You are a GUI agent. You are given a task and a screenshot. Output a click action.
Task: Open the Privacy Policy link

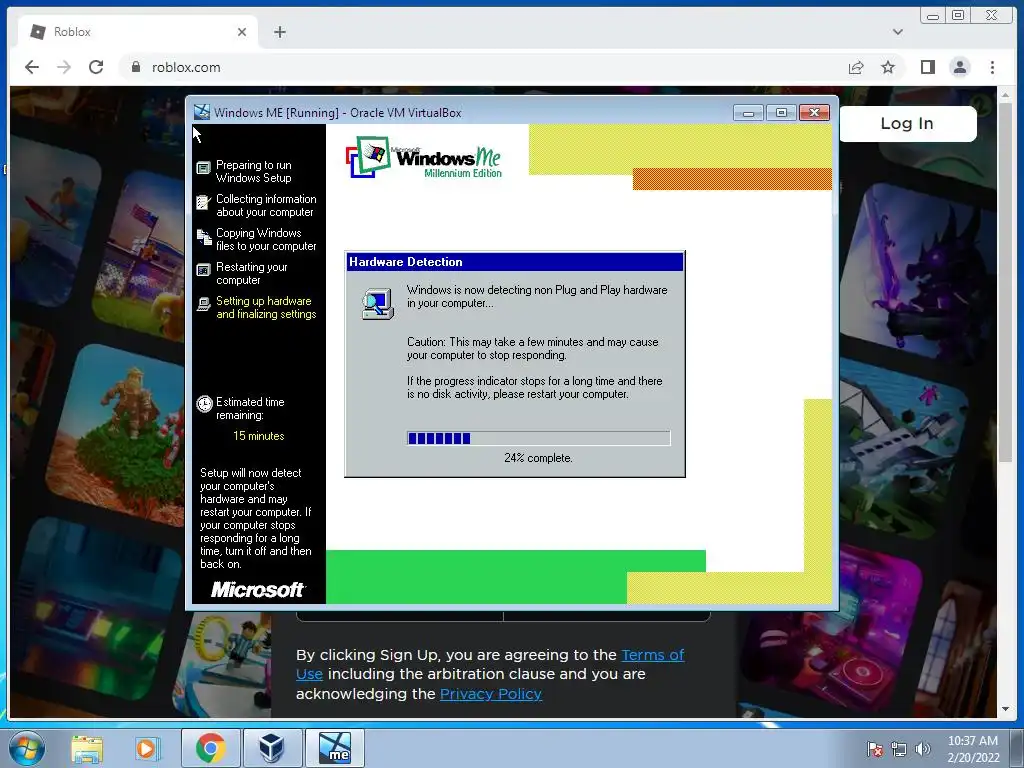(x=490, y=694)
